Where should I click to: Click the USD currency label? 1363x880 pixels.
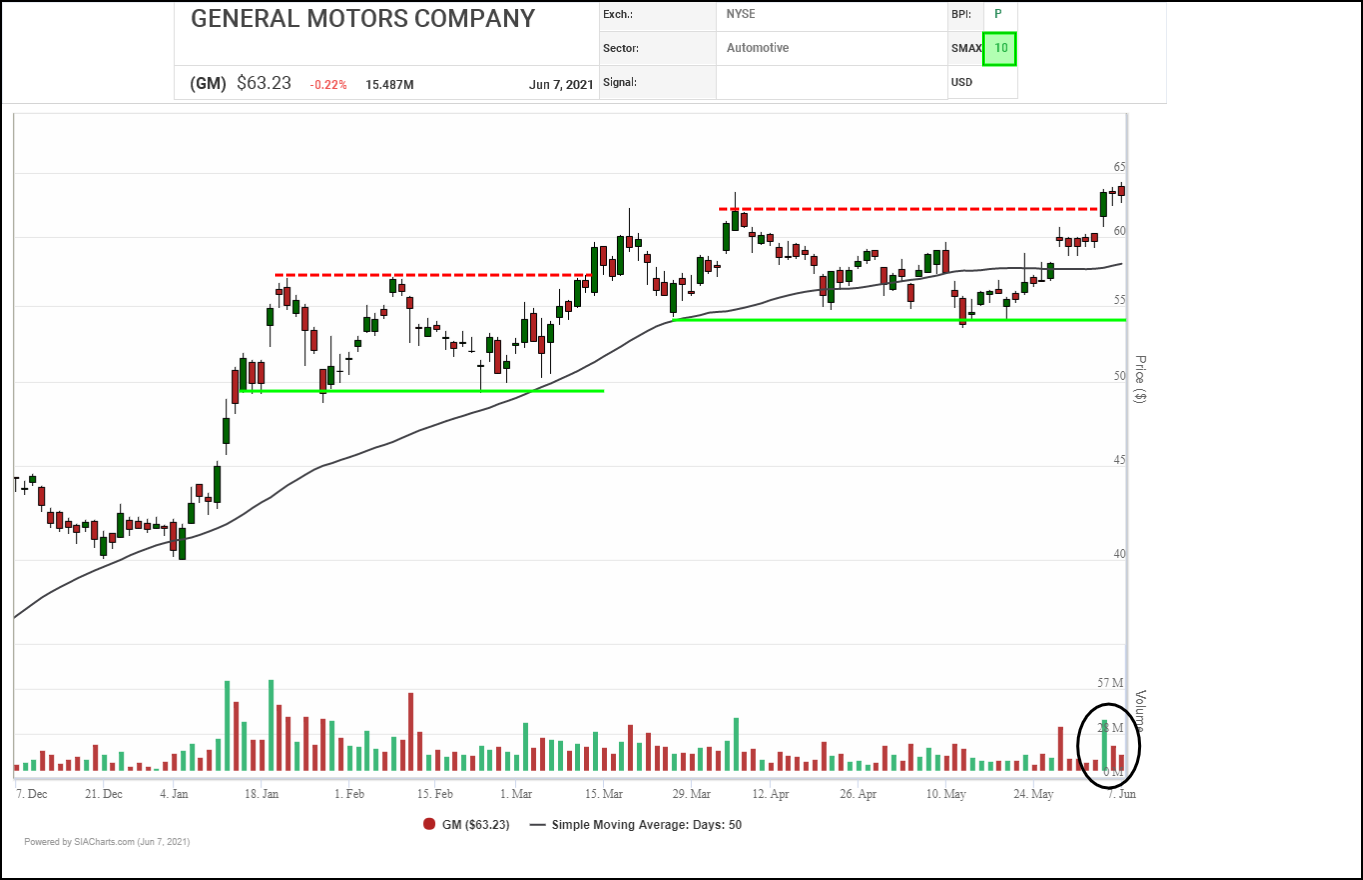tap(962, 82)
